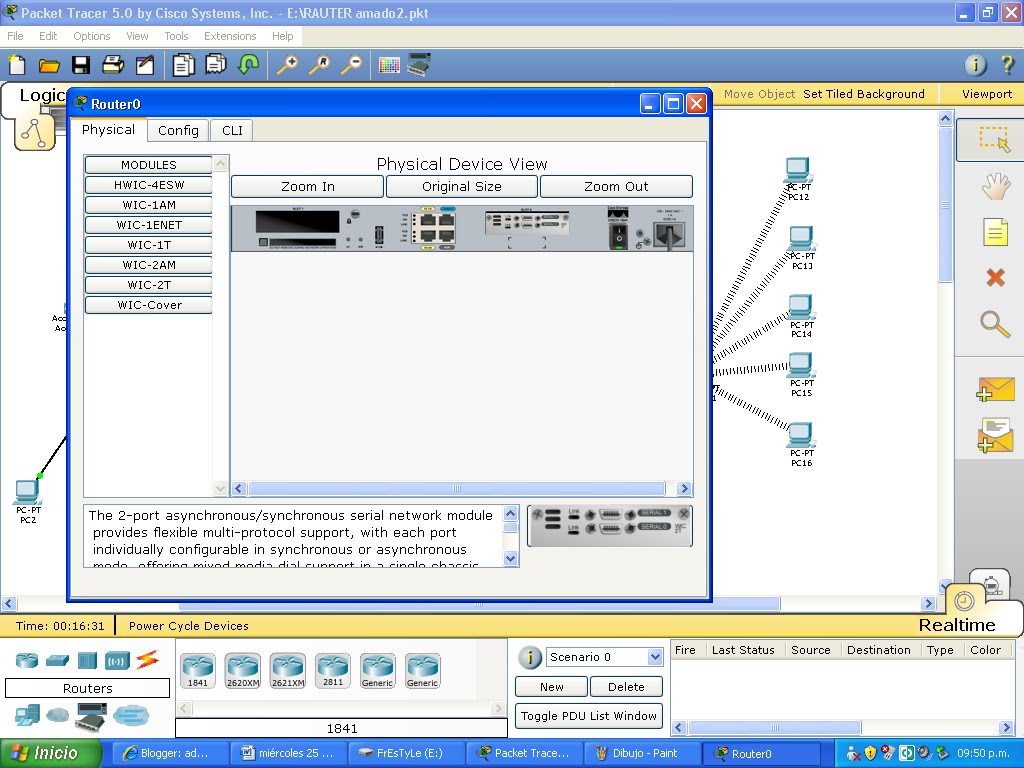Viewport: 1024px width, 768px height.
Task: Click the Zoom In magnifier in toolbar
Action: coord(287,65)
